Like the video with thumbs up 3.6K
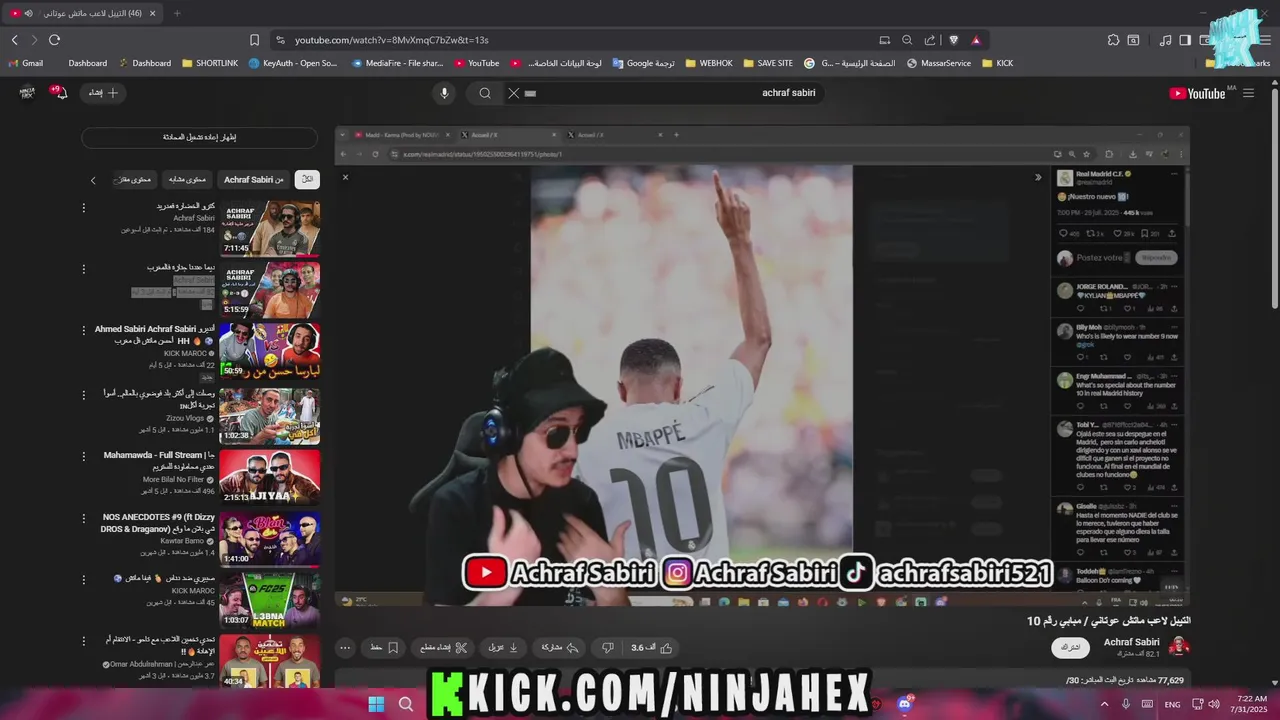 pos(652,648)
